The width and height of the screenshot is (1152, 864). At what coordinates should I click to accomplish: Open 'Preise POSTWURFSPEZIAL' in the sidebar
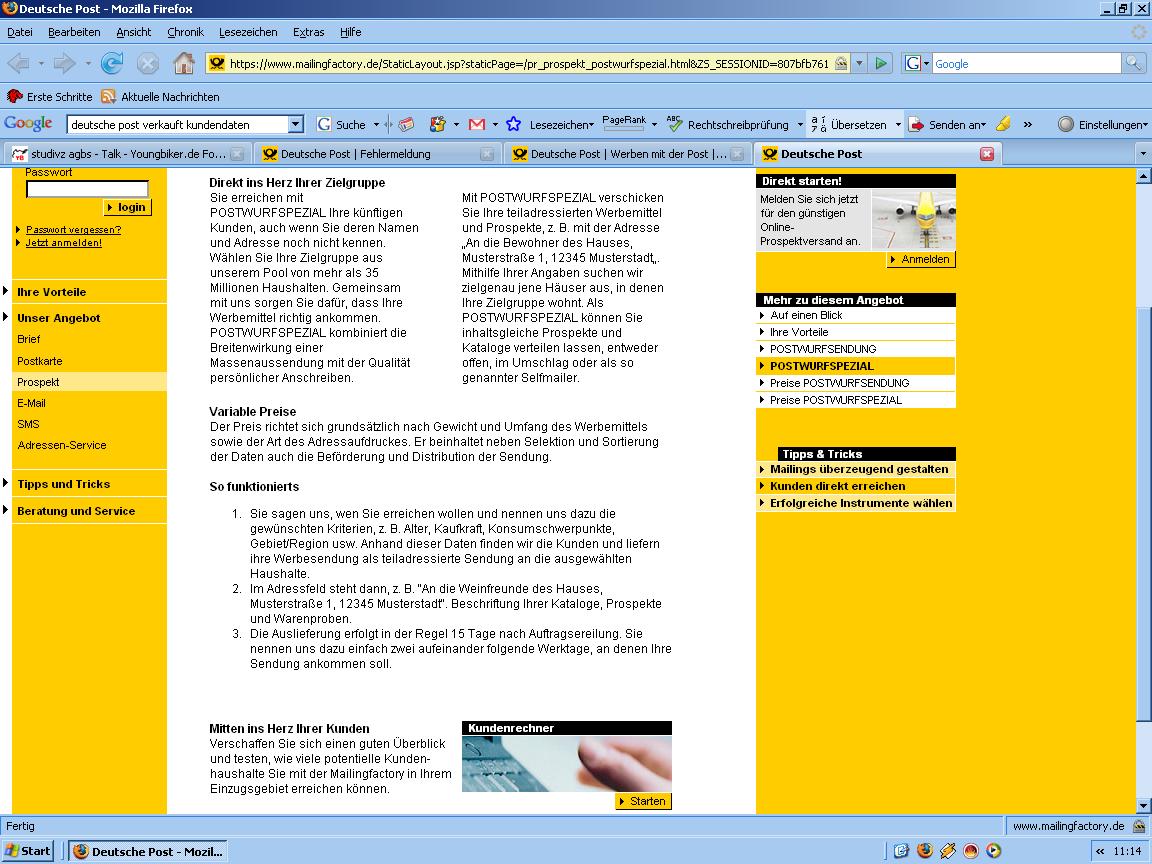tap(835, 400)
